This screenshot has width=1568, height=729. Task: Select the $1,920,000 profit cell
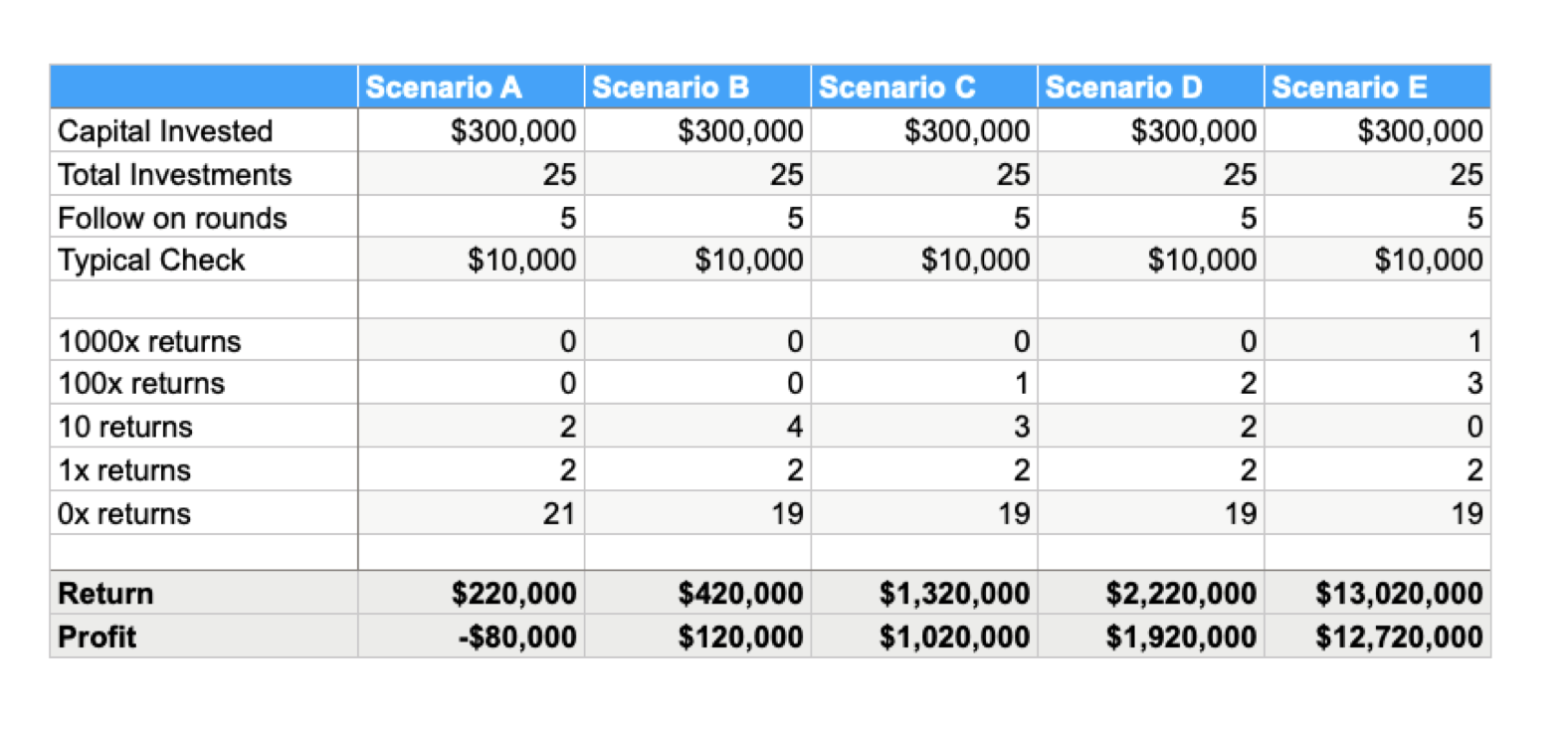(x=1181, y=637)
